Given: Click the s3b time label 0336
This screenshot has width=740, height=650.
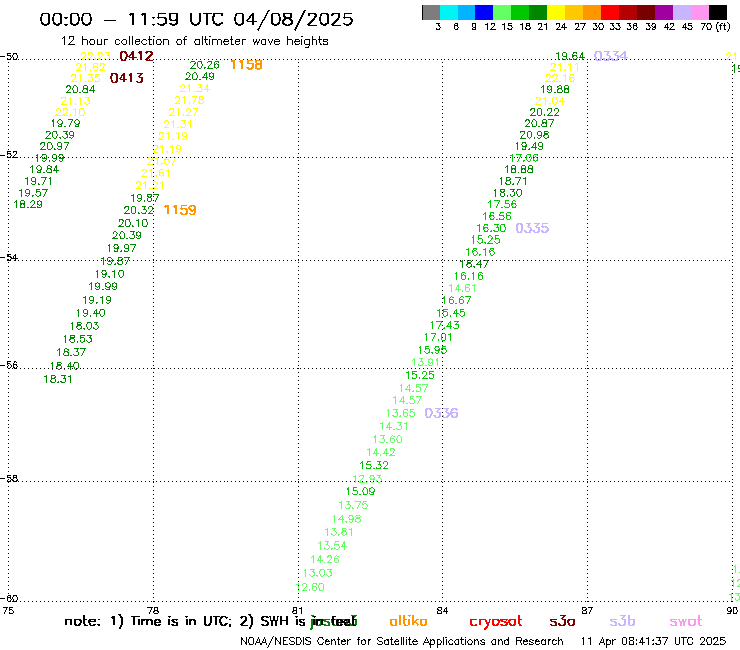Looking at the screenshot, I should 441,413.
